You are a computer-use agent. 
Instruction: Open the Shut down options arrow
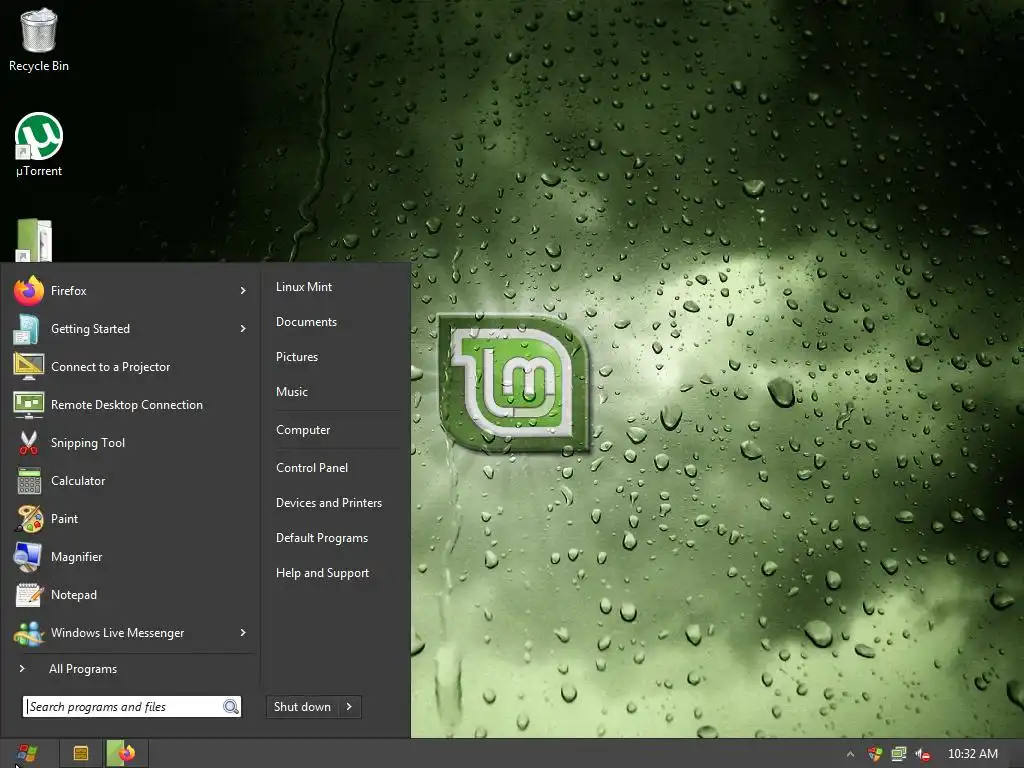point(349,707)
